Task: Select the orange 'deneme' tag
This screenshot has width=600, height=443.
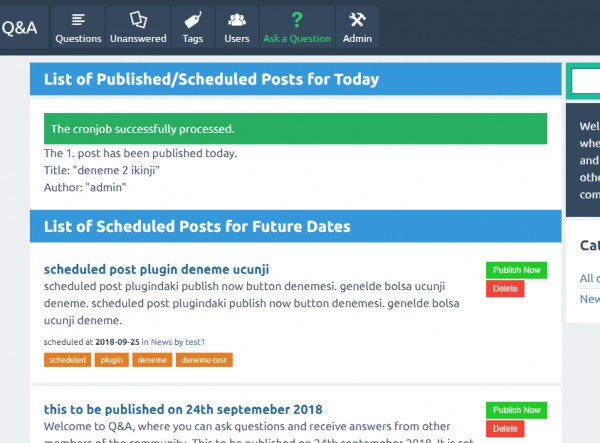Action: (152, 360)
